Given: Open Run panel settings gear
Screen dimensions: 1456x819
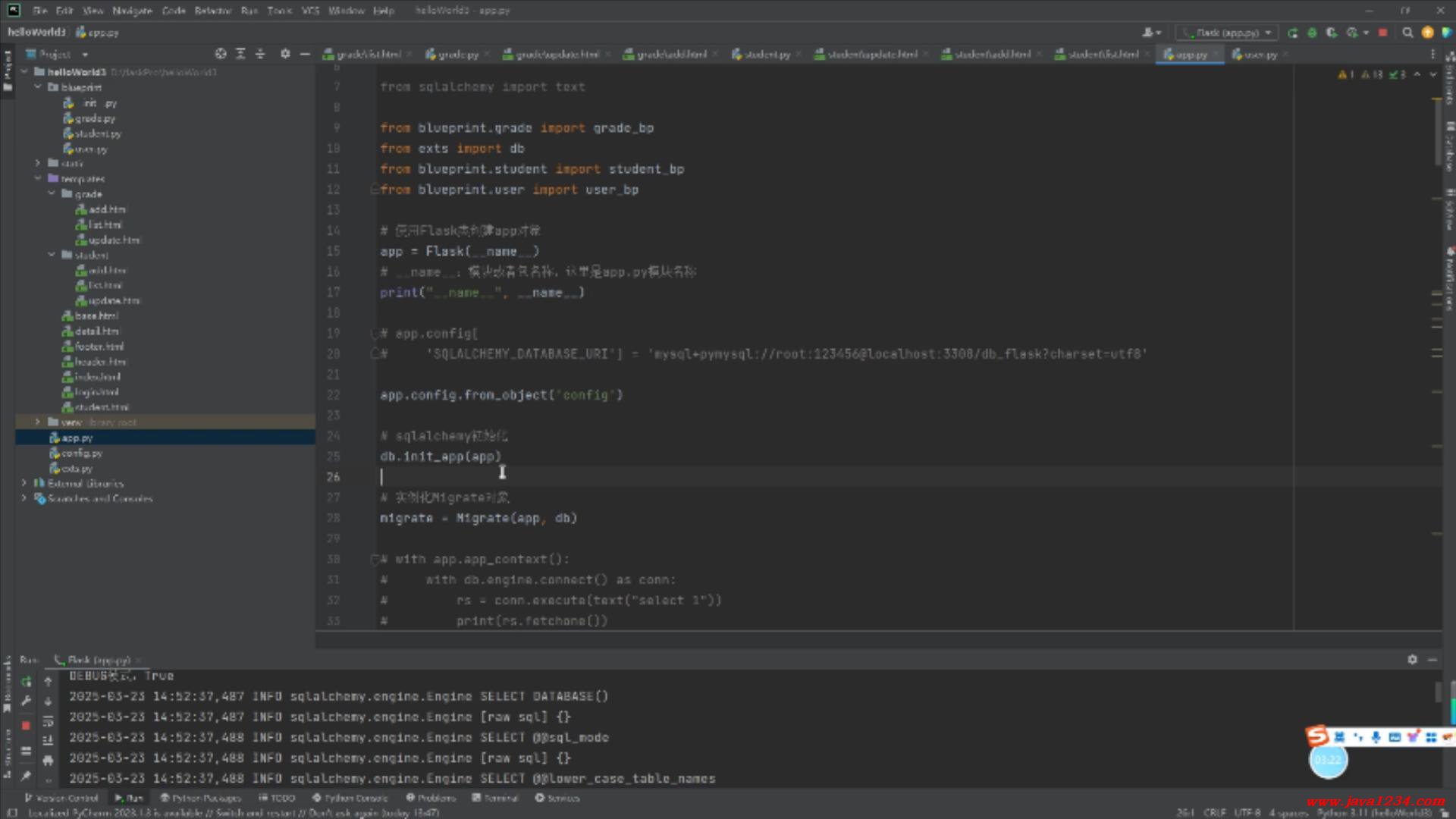Looking at the screenshot, I should [1412, 660].
